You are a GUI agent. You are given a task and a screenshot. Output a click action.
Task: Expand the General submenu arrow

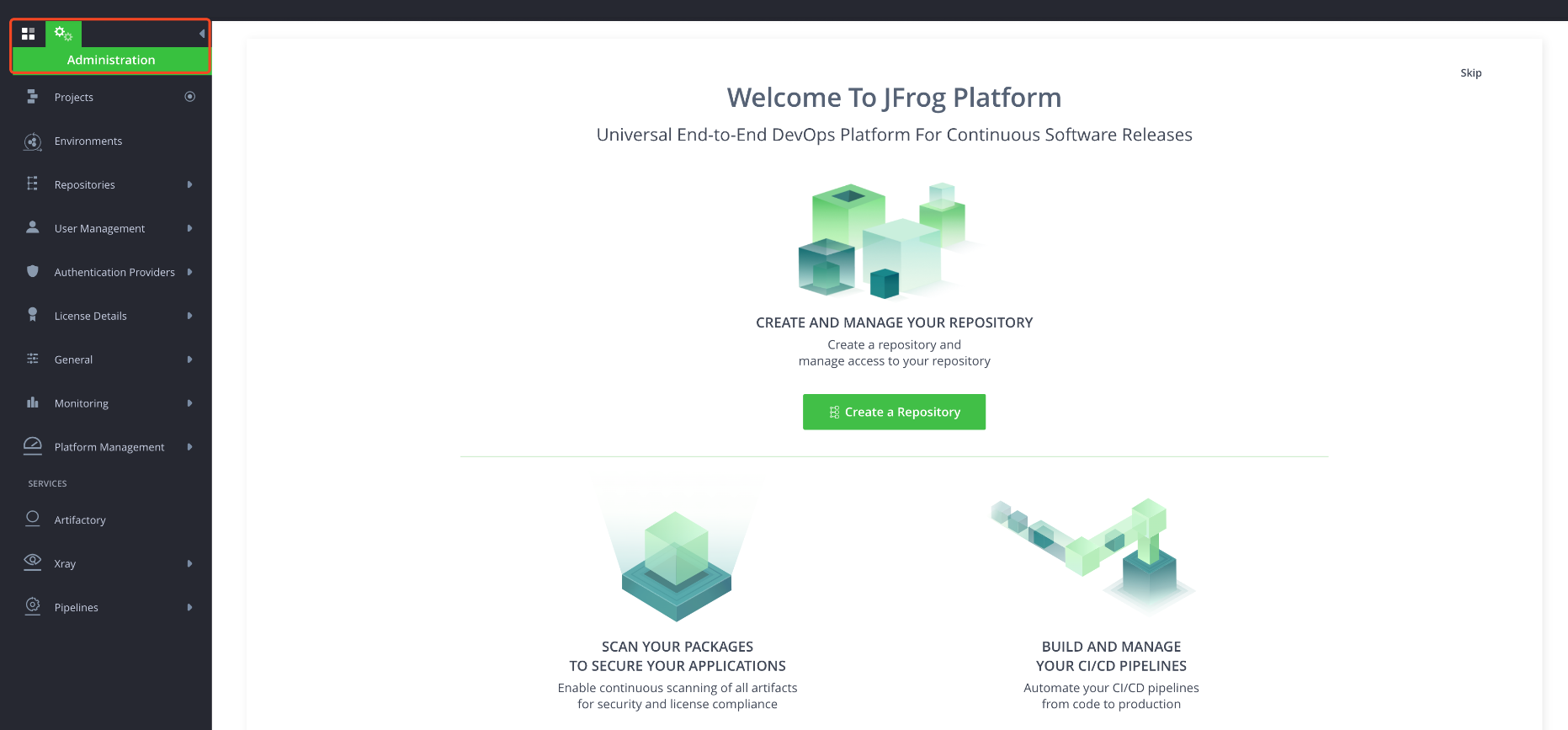pyautogui.click(x=190, y=360)
